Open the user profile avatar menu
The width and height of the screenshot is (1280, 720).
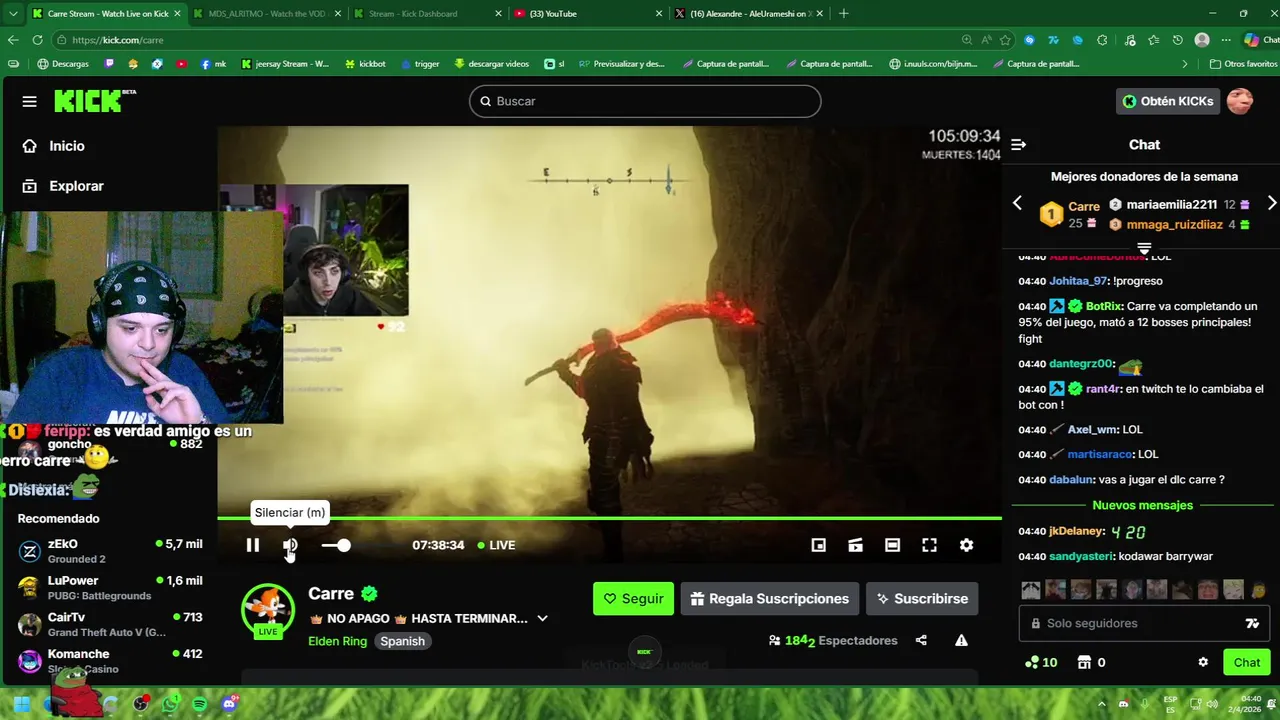click(1240, 101)
